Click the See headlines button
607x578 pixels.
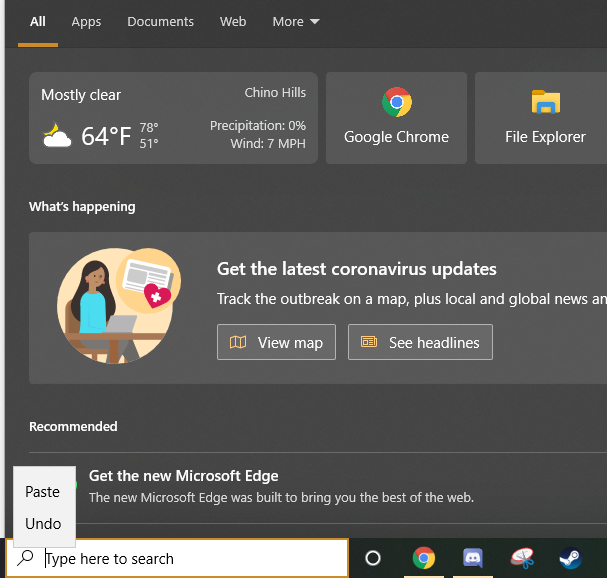[x=420, y=342]
